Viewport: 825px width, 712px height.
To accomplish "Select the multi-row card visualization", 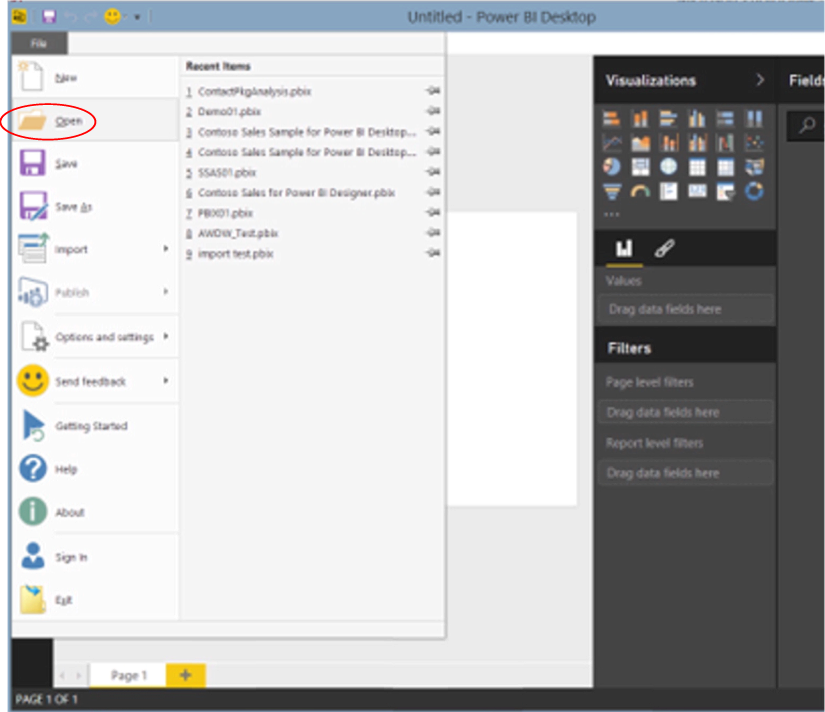I will click(668, 191).
